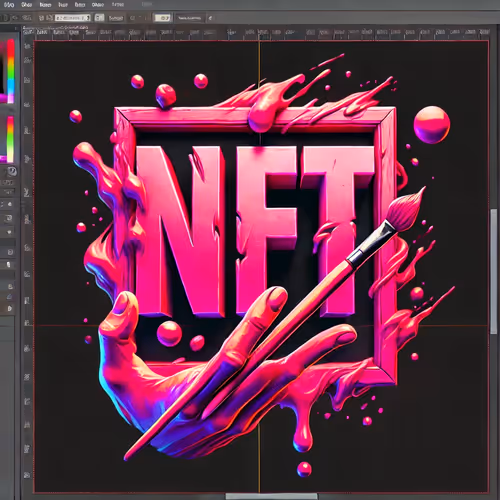Image resolution: width=500 pixels, height=500 pixels.
Task: Pick a color on the lower rainbow spectrum strip
Action: 11,139
